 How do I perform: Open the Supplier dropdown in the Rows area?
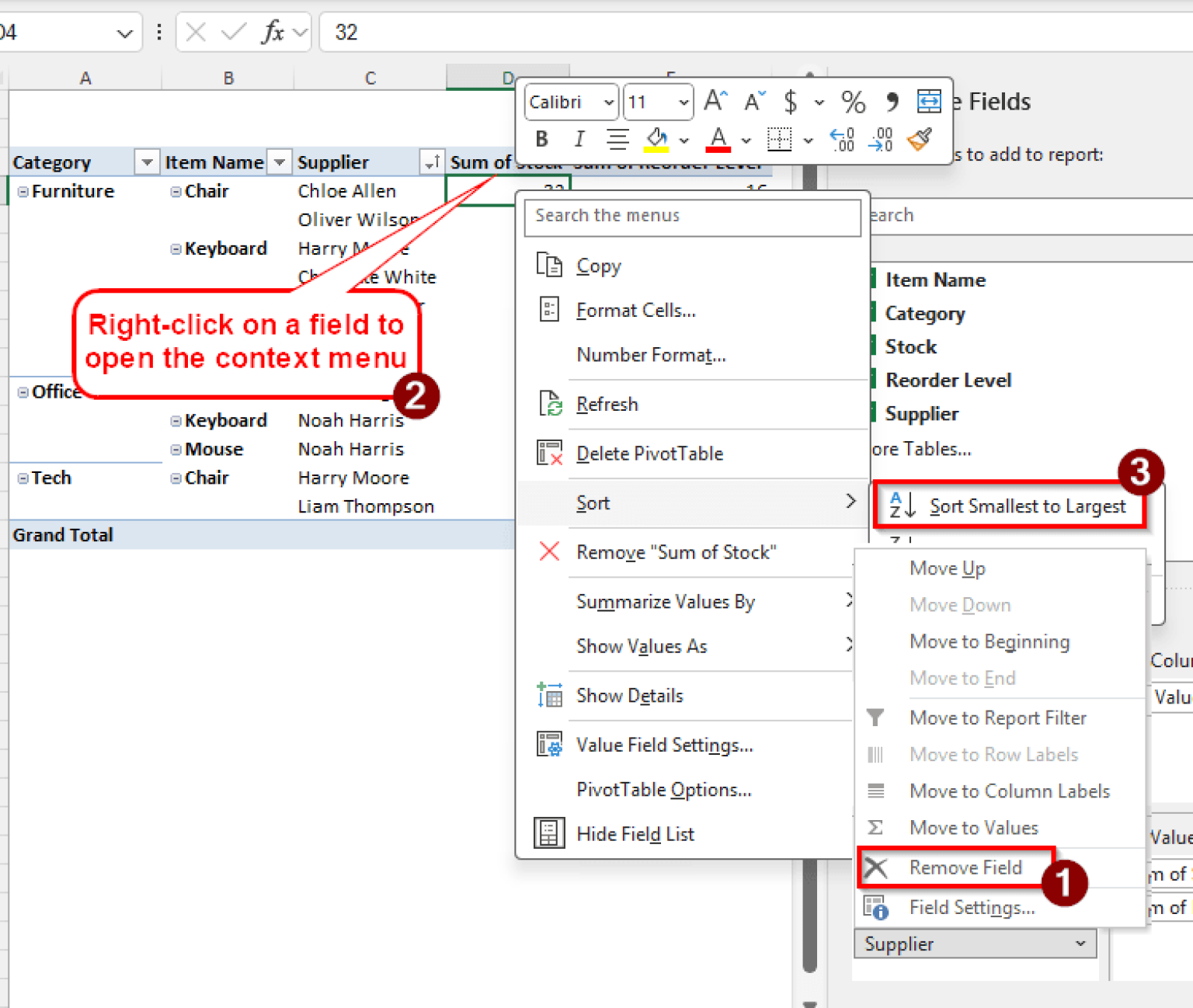pyautogui.click(x=1080, y=944)
